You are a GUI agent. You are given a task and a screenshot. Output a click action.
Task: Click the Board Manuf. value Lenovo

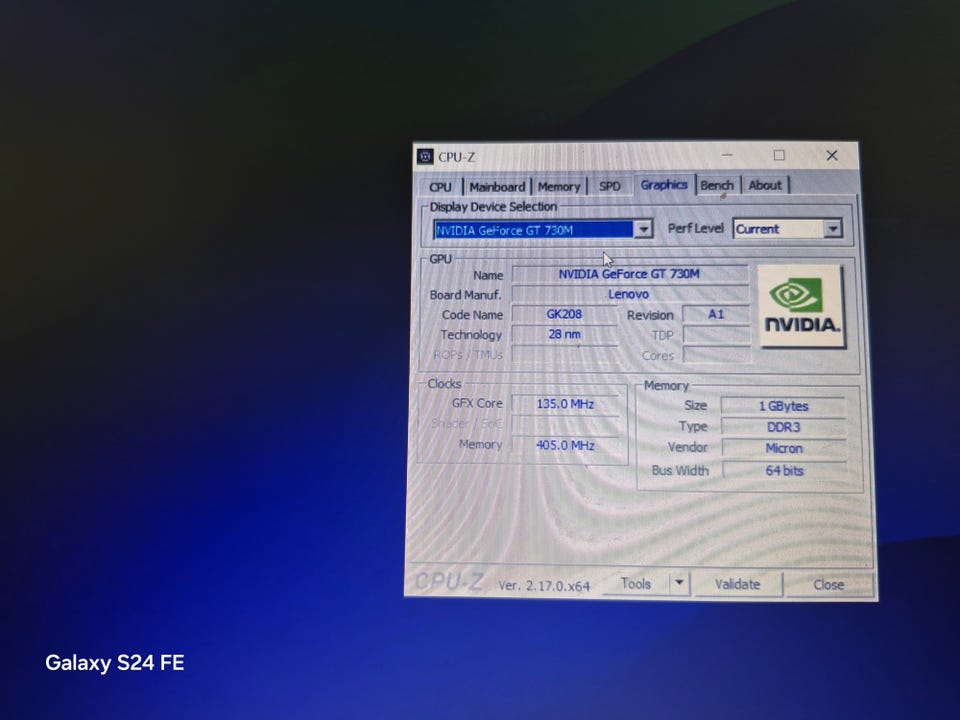pyautogui.click(x=629, y=294)
